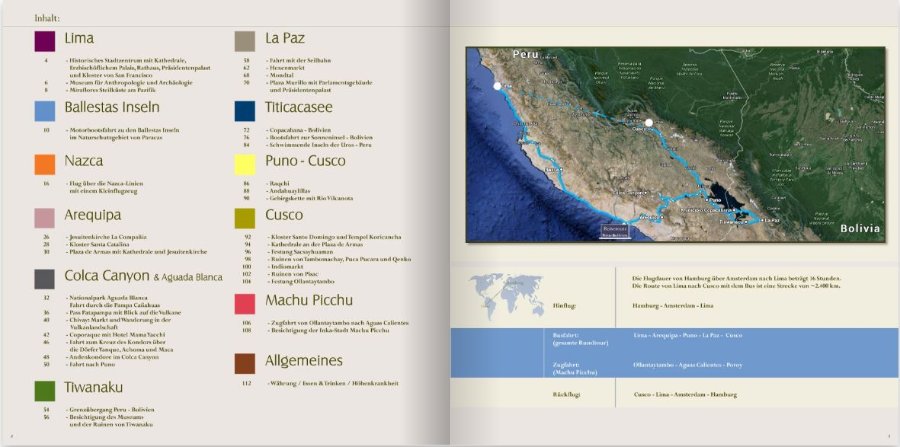Open the Allgemeines chapter heading
Viewport: 900px width, 447px height.
tap(304, 361)
